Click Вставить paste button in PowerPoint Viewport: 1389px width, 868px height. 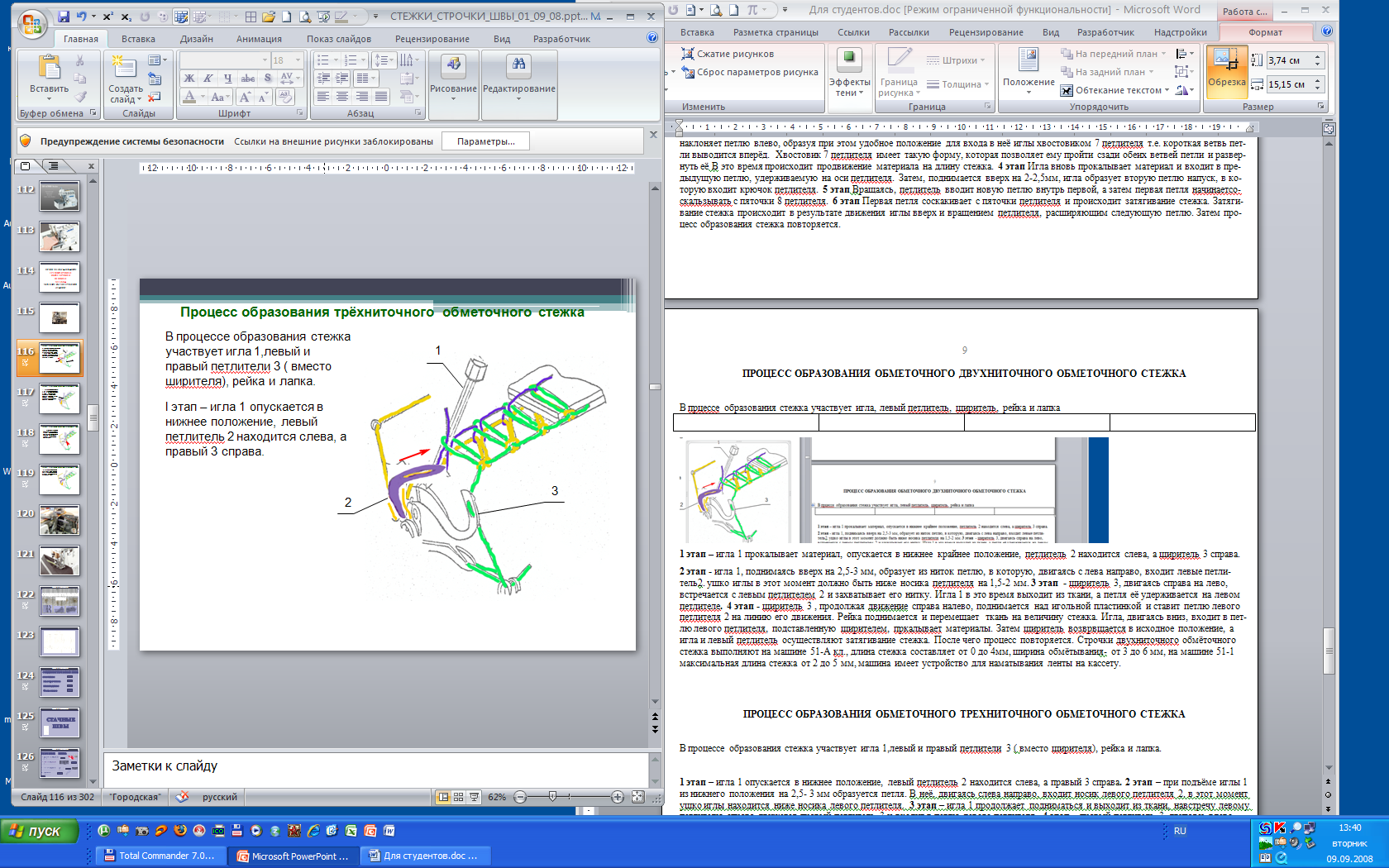(50, 78)
